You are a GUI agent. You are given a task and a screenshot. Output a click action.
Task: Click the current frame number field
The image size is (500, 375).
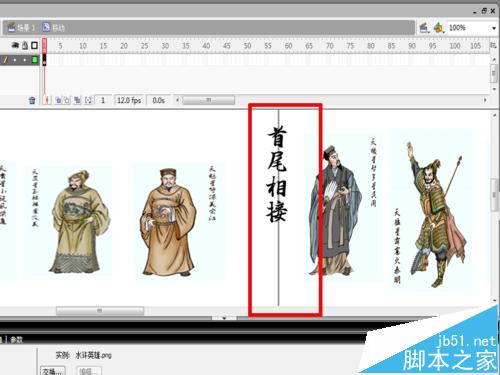pos(104,100)
